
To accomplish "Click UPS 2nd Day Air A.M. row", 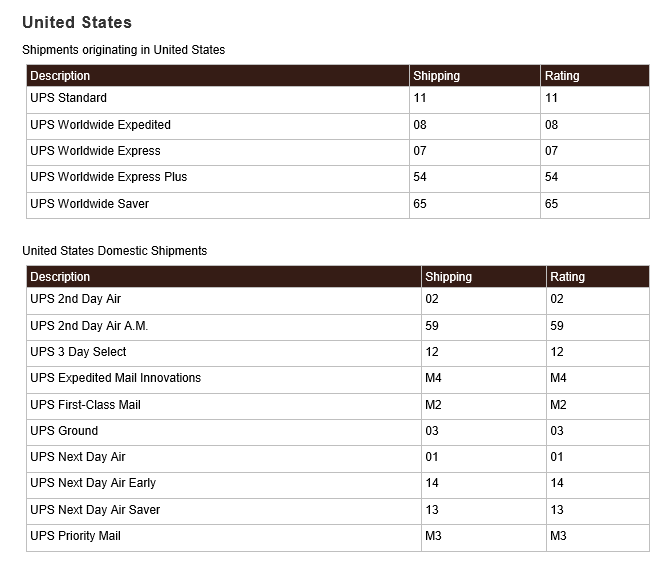I will [338, 327].
